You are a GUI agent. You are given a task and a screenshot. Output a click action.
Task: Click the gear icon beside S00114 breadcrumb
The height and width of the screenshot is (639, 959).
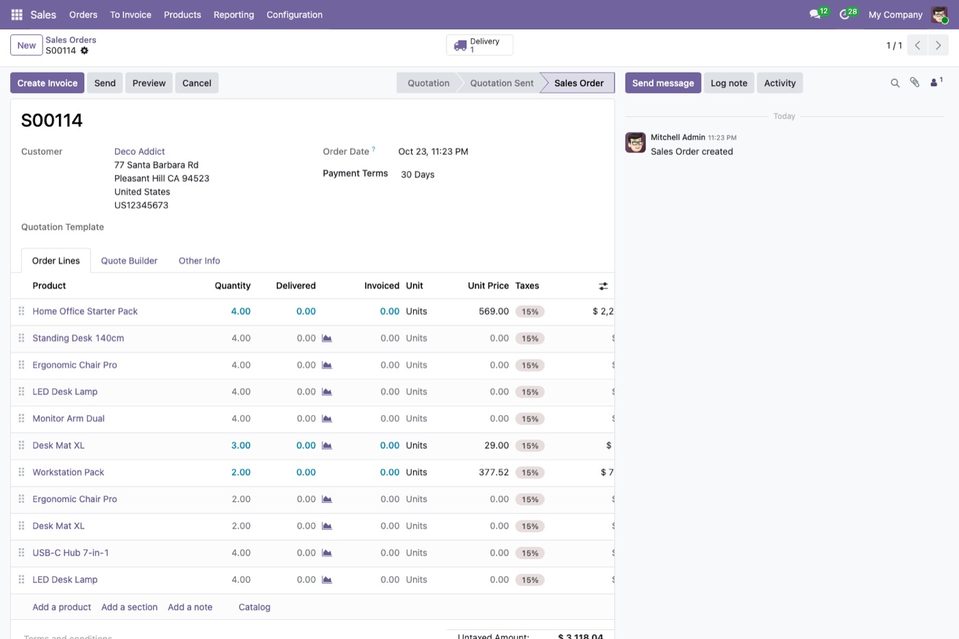coord(84,51)
